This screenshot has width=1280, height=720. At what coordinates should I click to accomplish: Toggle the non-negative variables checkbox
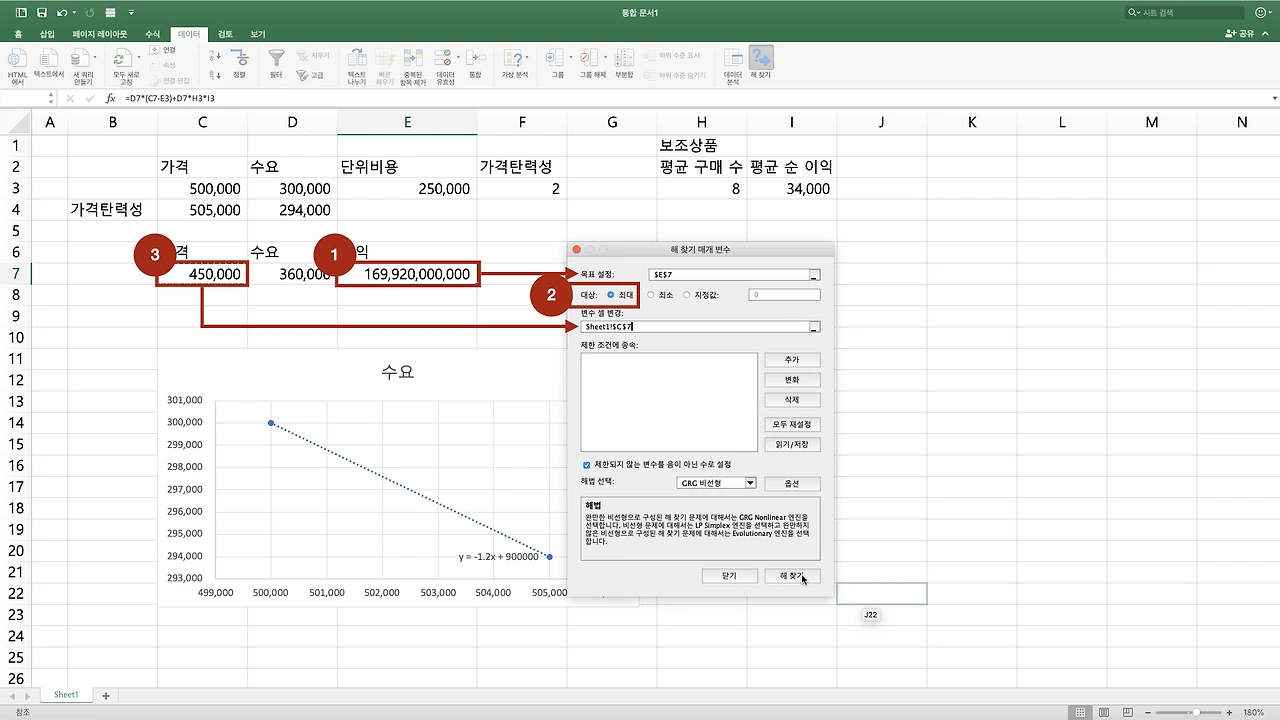[587, 465]
